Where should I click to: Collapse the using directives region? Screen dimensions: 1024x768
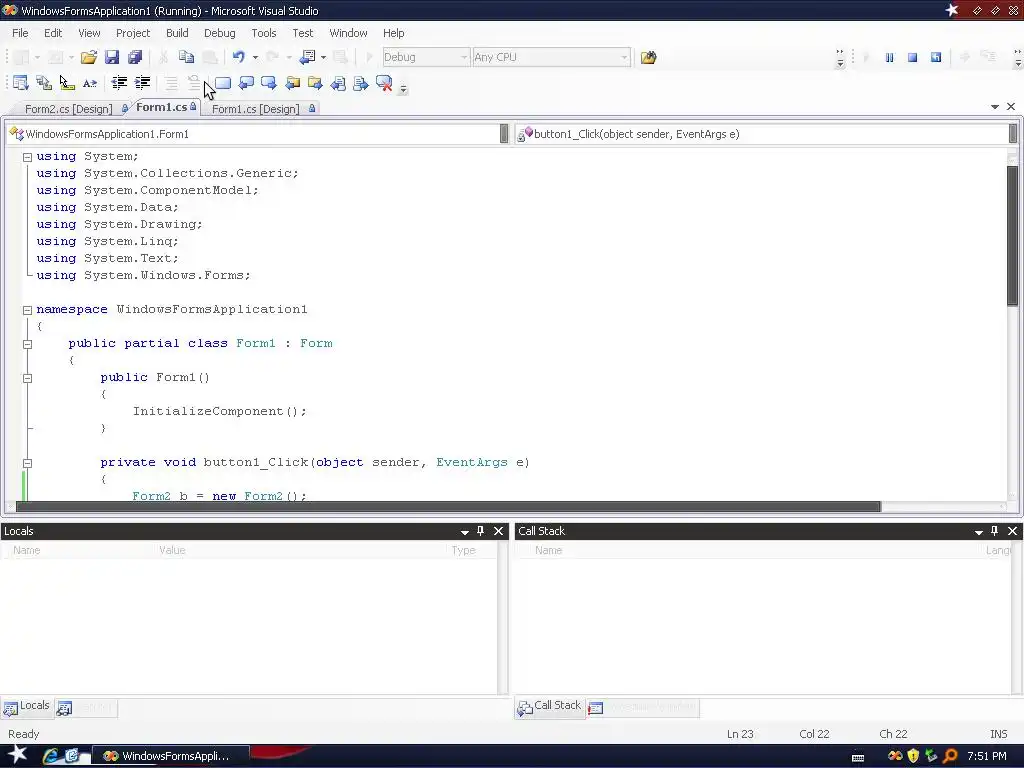click(27, 157)
